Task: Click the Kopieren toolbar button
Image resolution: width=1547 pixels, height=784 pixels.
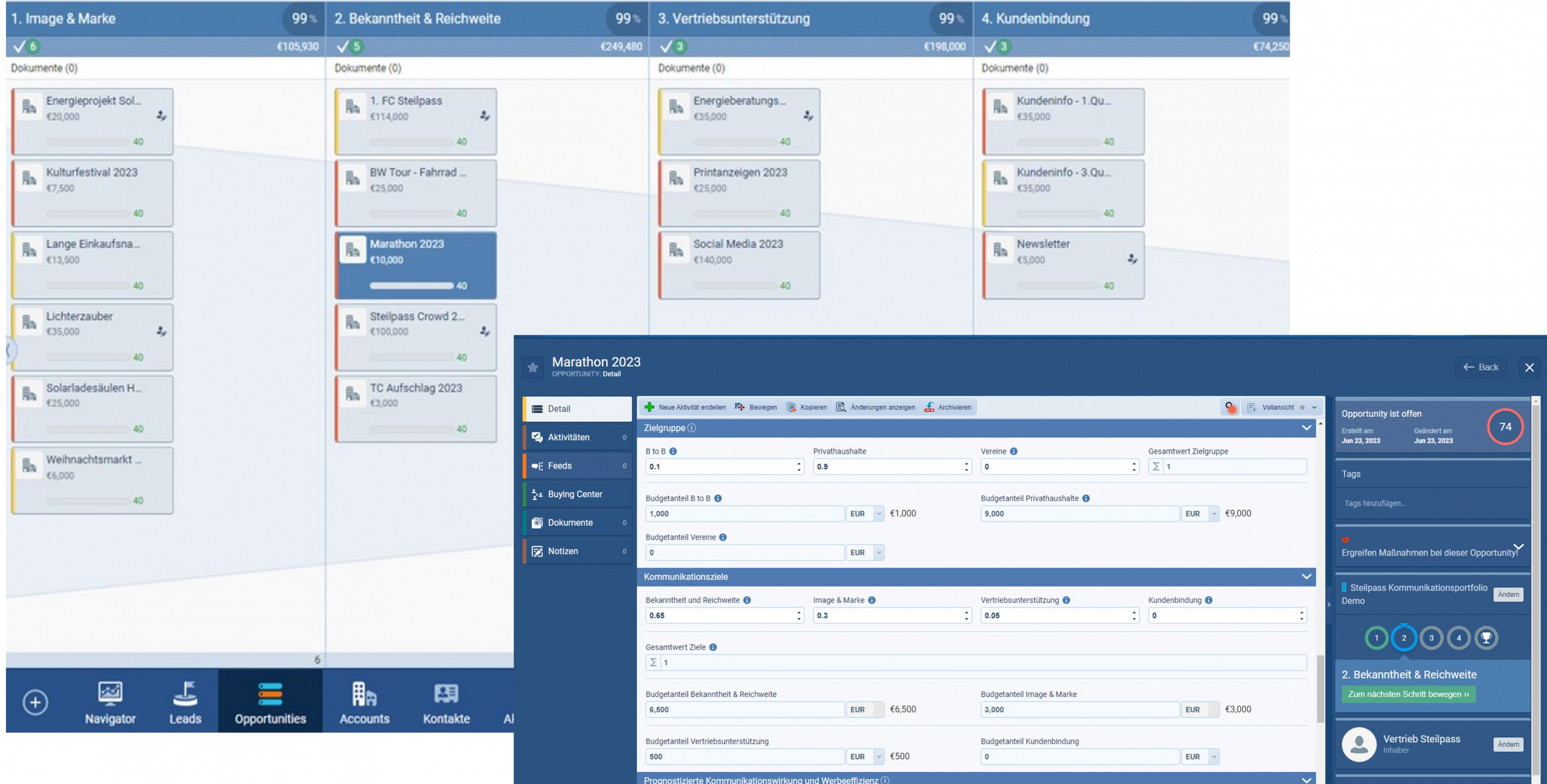Action: click(x=807, y=407)
